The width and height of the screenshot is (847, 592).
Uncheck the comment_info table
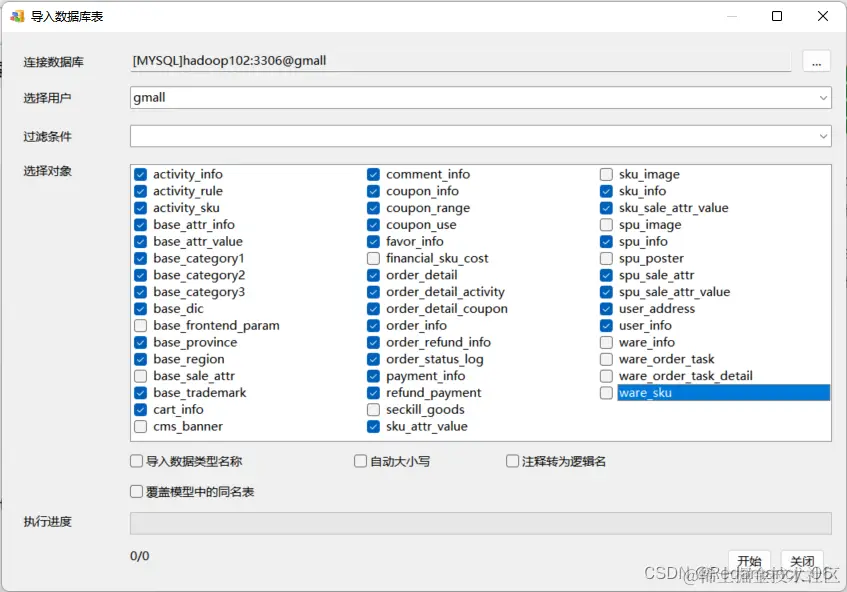pos(374,174)
